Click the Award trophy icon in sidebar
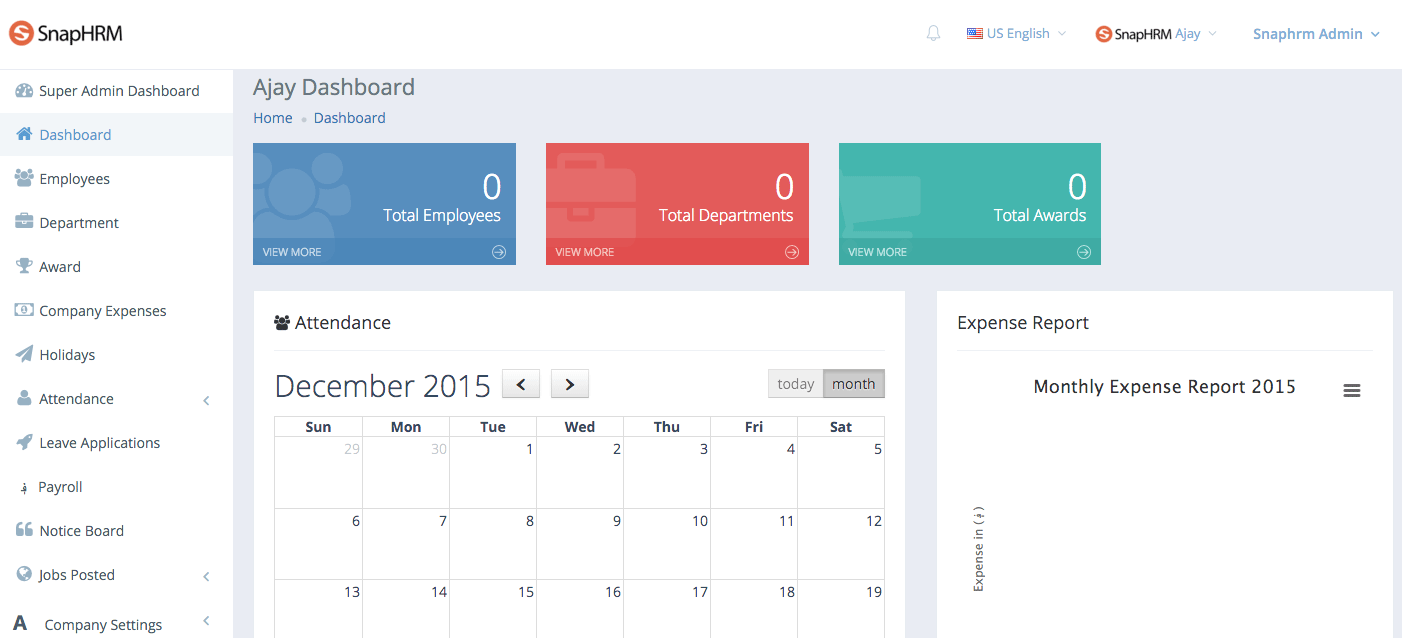The height and width of the screenshot is (638, 1402). point(24,266)
